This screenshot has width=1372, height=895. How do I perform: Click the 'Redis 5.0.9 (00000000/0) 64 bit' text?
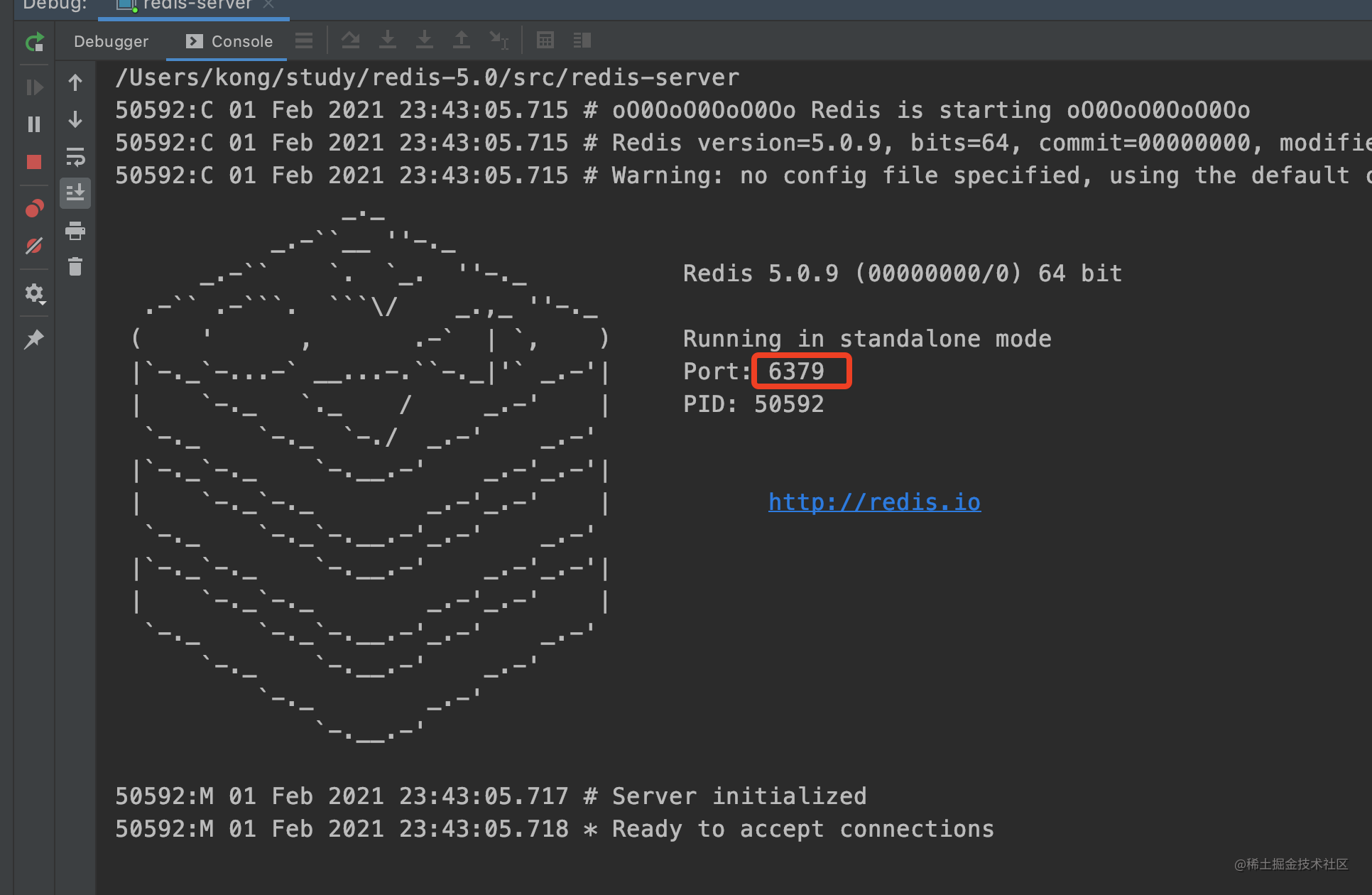tap(903, 273)
